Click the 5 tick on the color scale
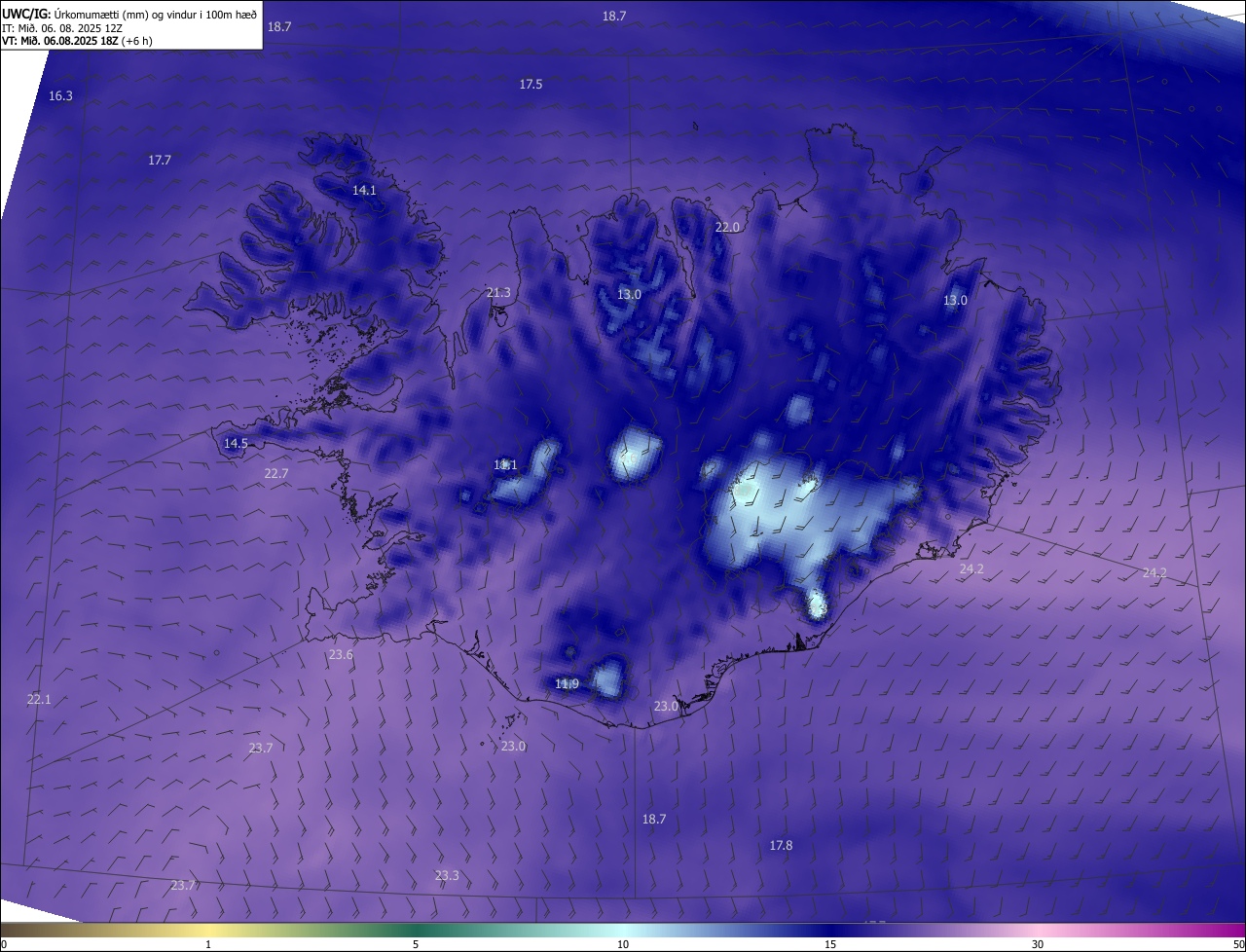The image size is (1246, 952). coord(416,944)
